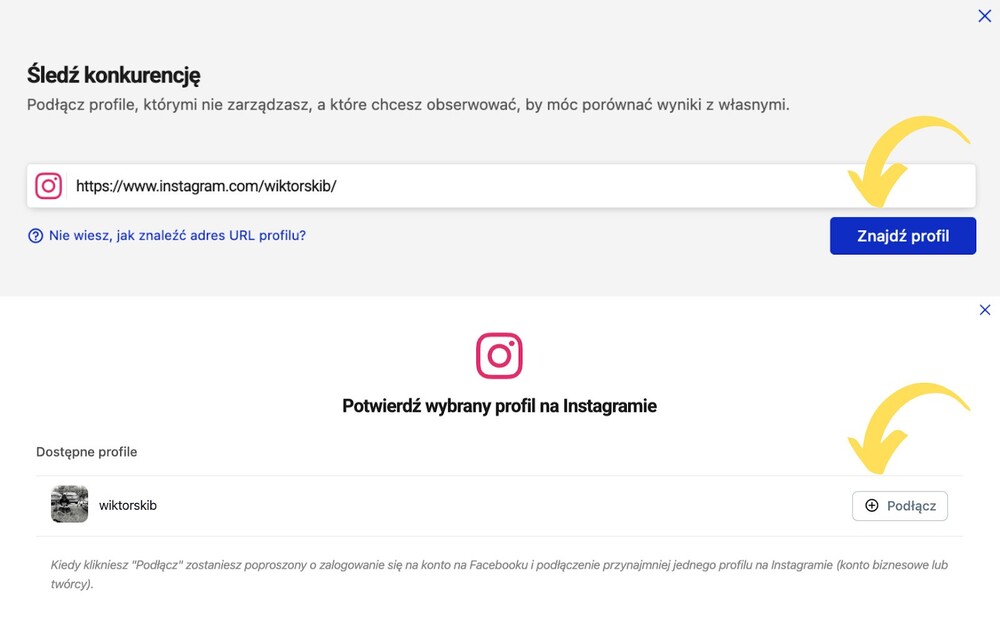Click the 'Potwierdź wybrany profil na Instagramie' heading
Screen dimensions: 1000x638
pos(499,406)
